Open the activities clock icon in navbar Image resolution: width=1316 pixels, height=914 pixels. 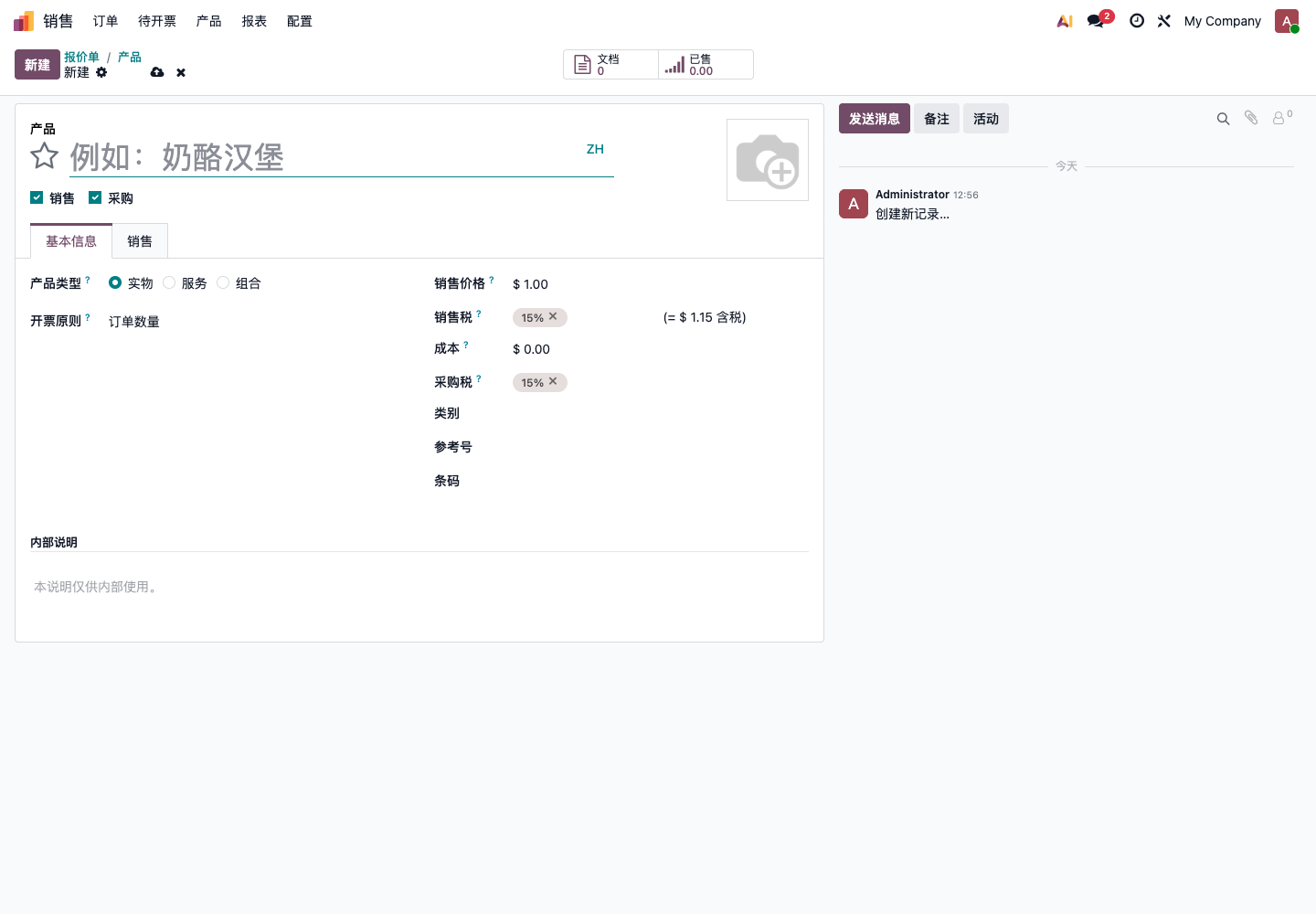pos(1137,21)
